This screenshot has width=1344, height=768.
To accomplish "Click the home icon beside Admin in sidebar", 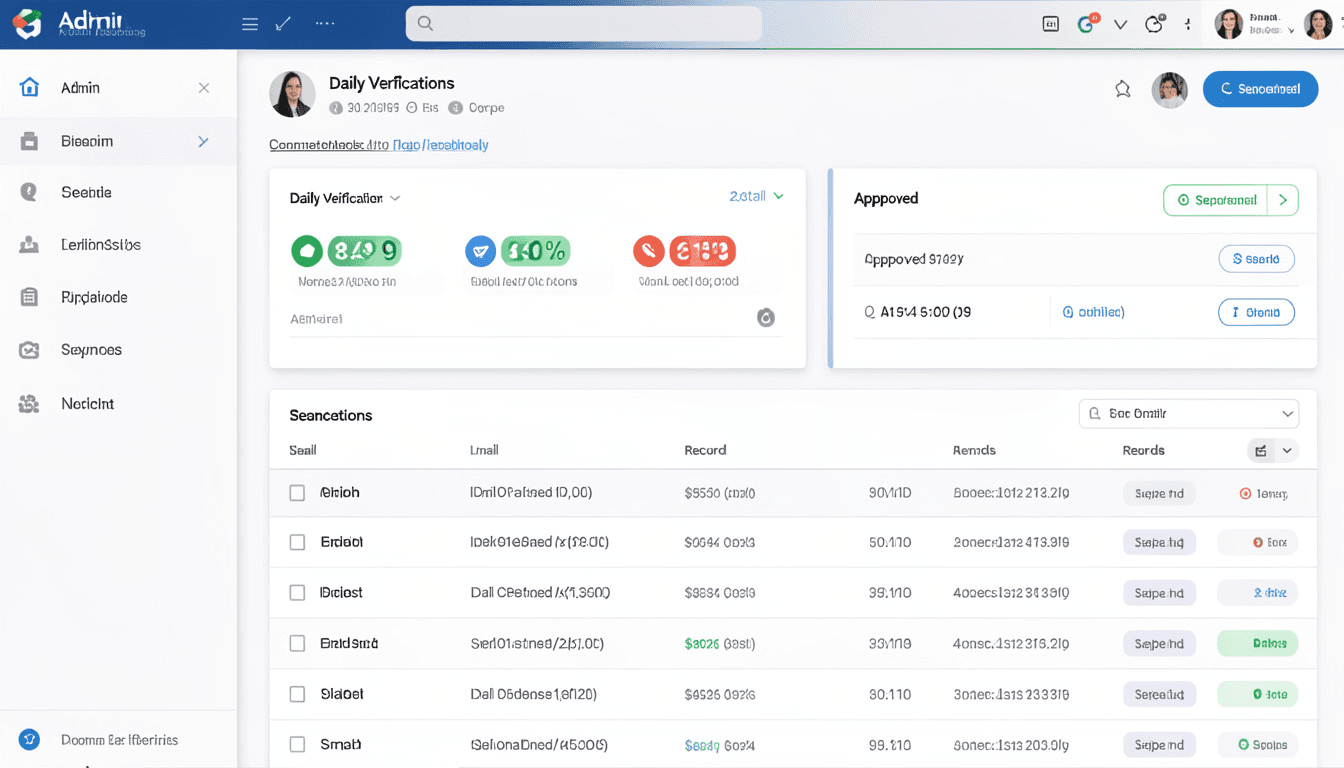I will [30, 88].
